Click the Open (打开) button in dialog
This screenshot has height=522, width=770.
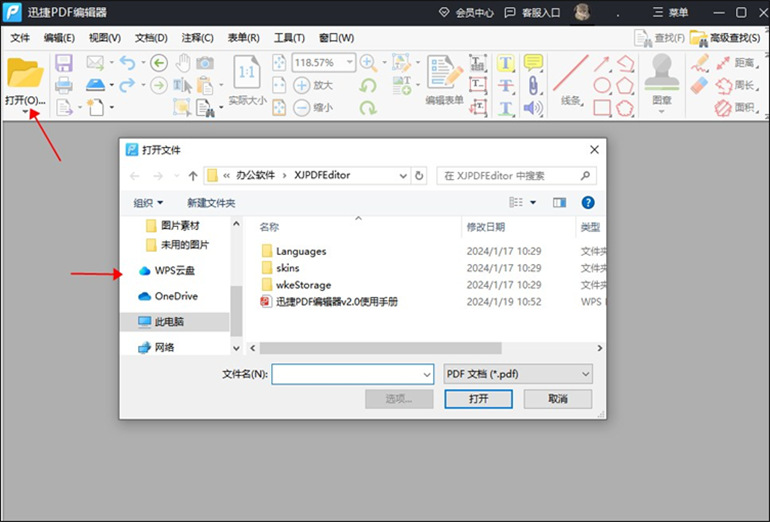click(478, 399)
